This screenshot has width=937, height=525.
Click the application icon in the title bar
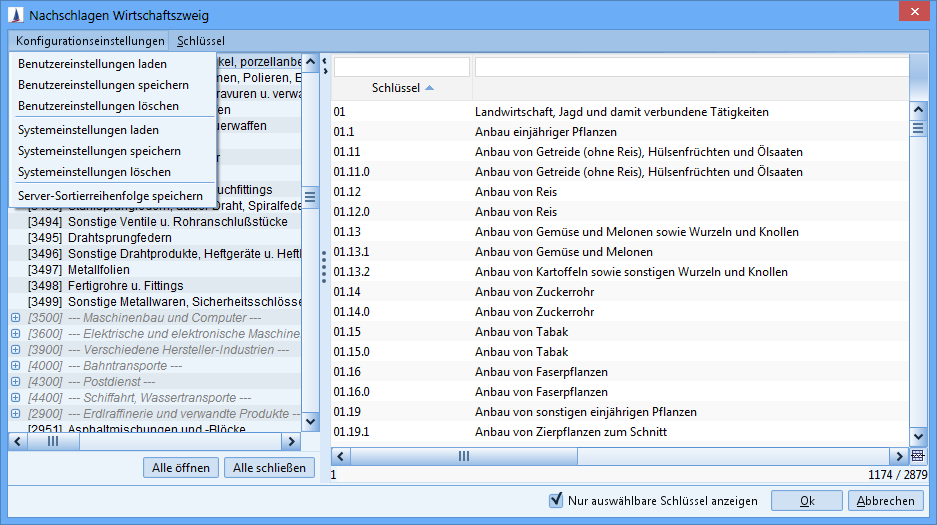coord(14,14)
